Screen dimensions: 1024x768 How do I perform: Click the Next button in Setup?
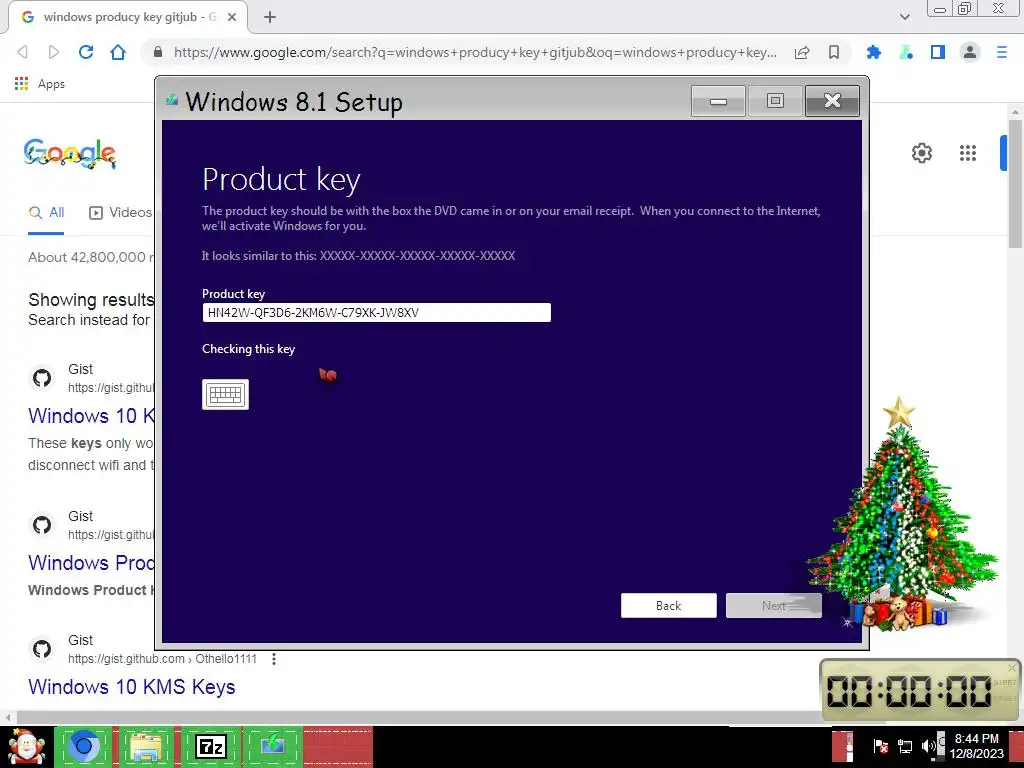pos(774,605)
